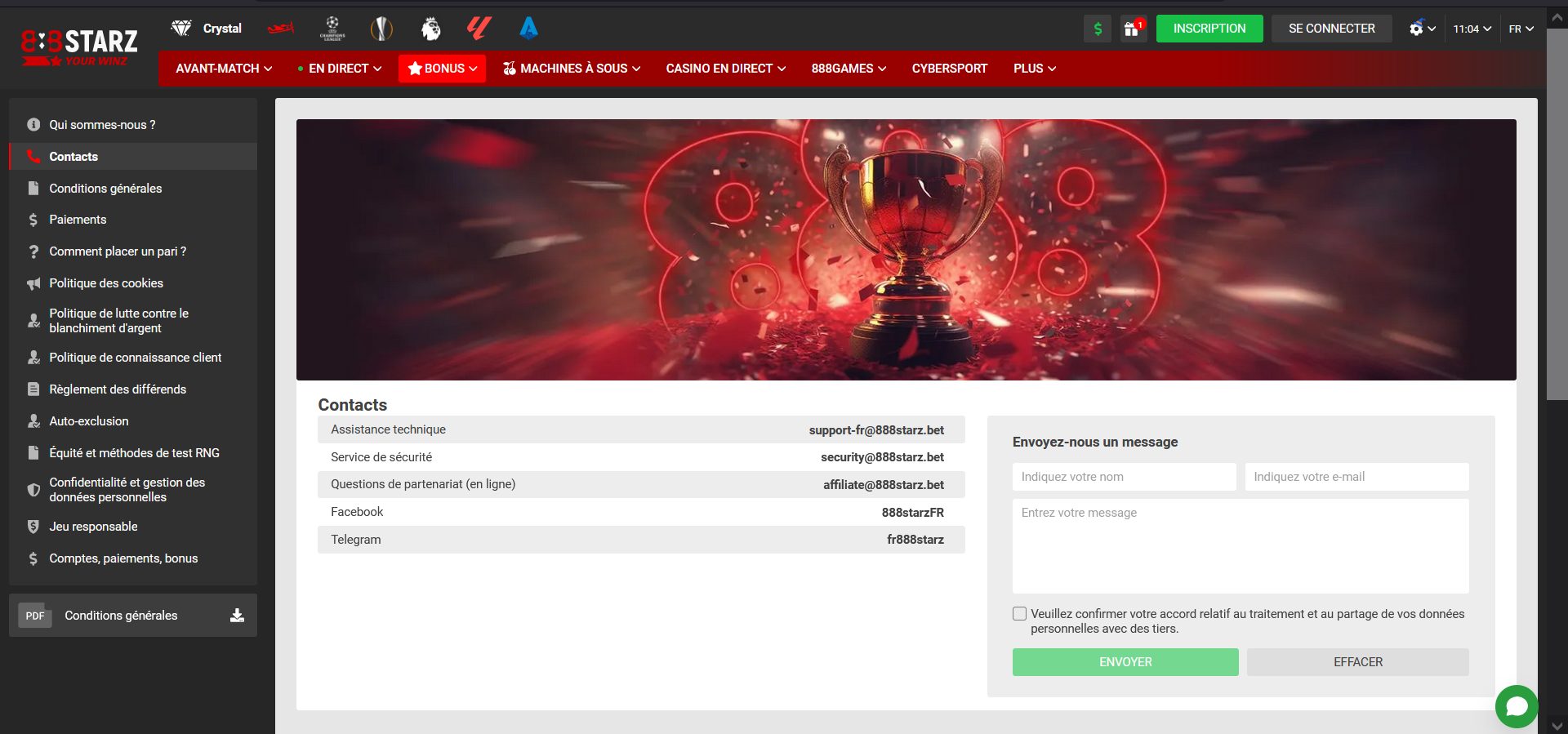This screenshot has width=1568, height=734.
Task: Open the CYBERSPORT tab
Action: [x=950, y=69]
